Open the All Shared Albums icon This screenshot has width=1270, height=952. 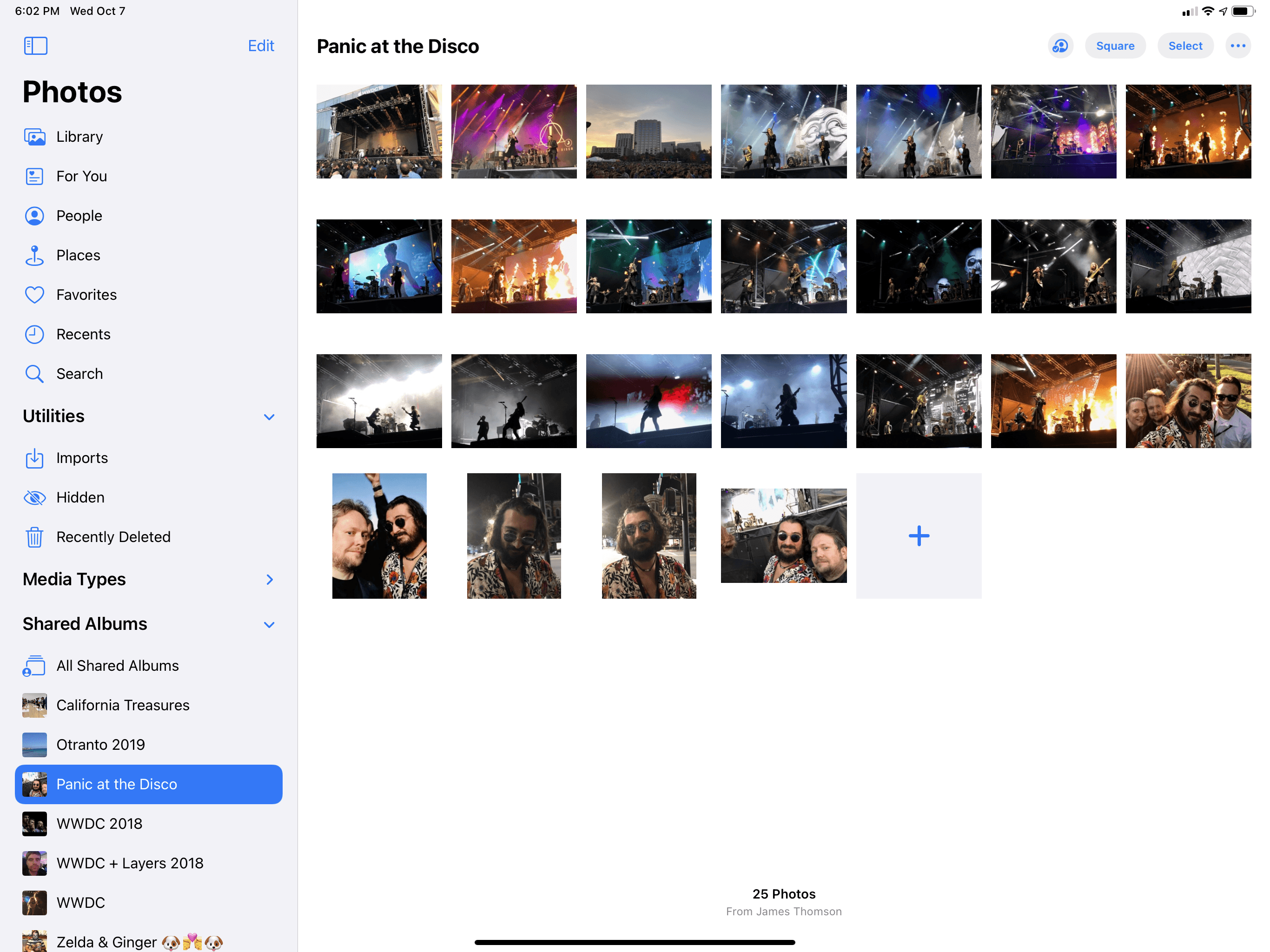[34, 666]
